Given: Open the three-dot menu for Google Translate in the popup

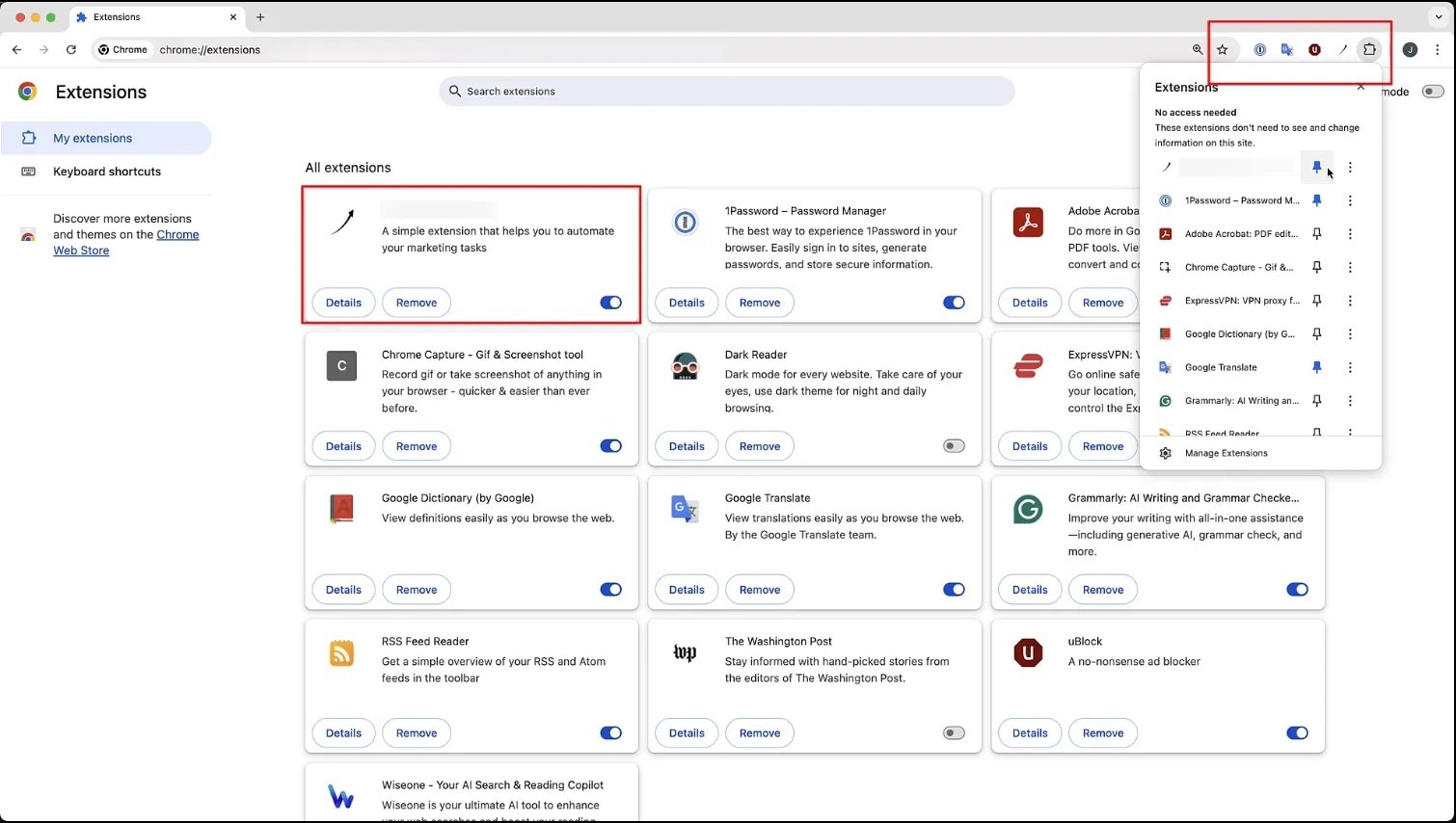Looking at the screenshot, I should pos(1350,367).
